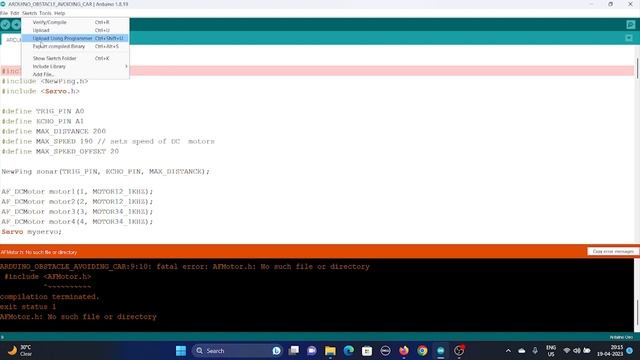The width and height of the screenshot is (640, 360).
Task: Click the 'AF_DCMotor motor2' line
Action: [77, 201]
